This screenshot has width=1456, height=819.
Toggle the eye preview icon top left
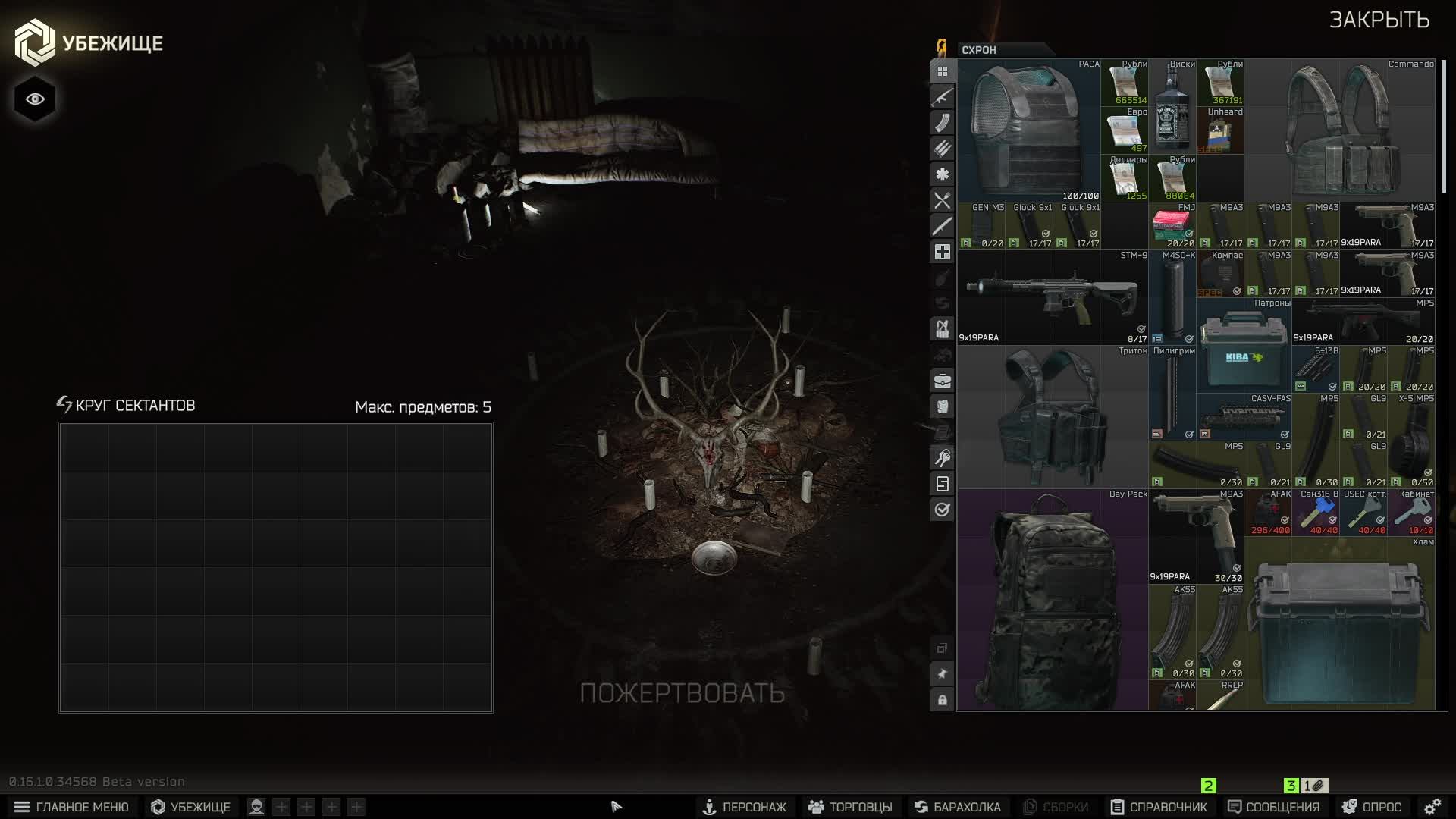click(x=34, y=99)
